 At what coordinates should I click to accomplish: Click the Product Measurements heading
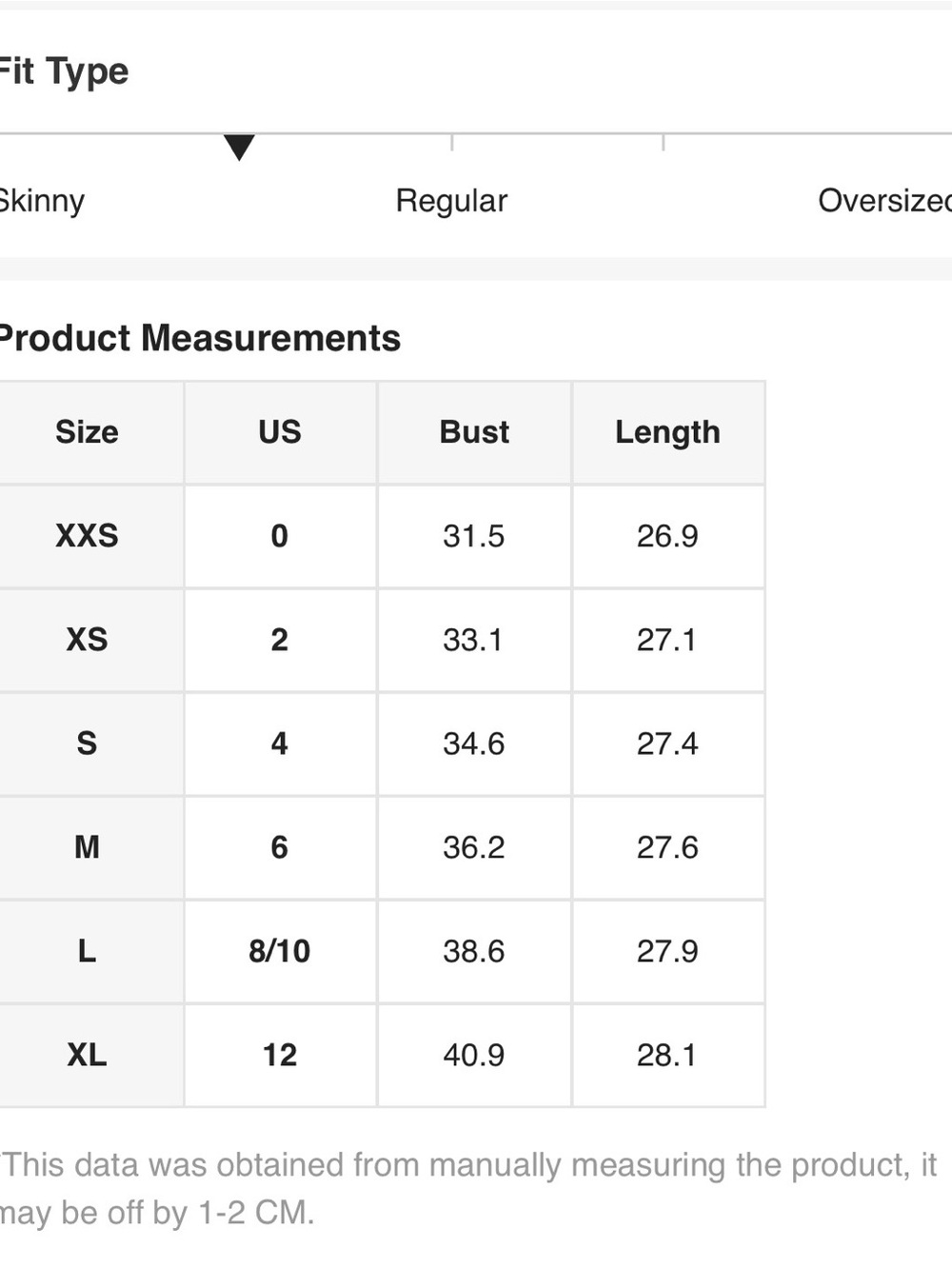[199, 338]
